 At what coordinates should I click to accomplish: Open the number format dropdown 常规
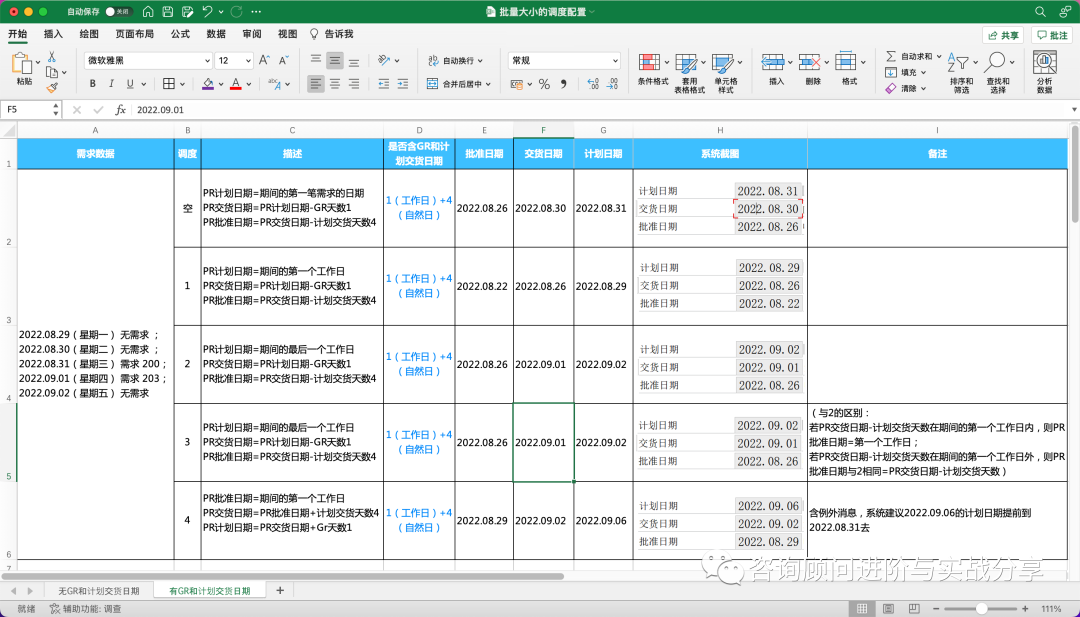coord(615,61)
